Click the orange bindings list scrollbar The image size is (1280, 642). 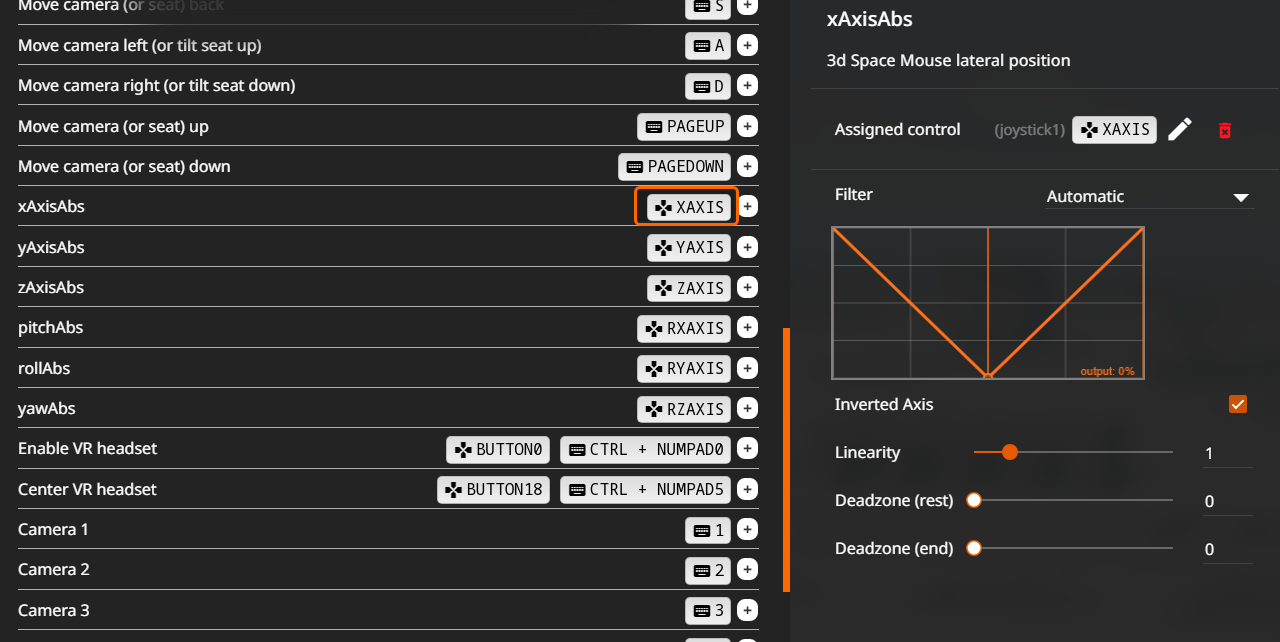point(787,460)
